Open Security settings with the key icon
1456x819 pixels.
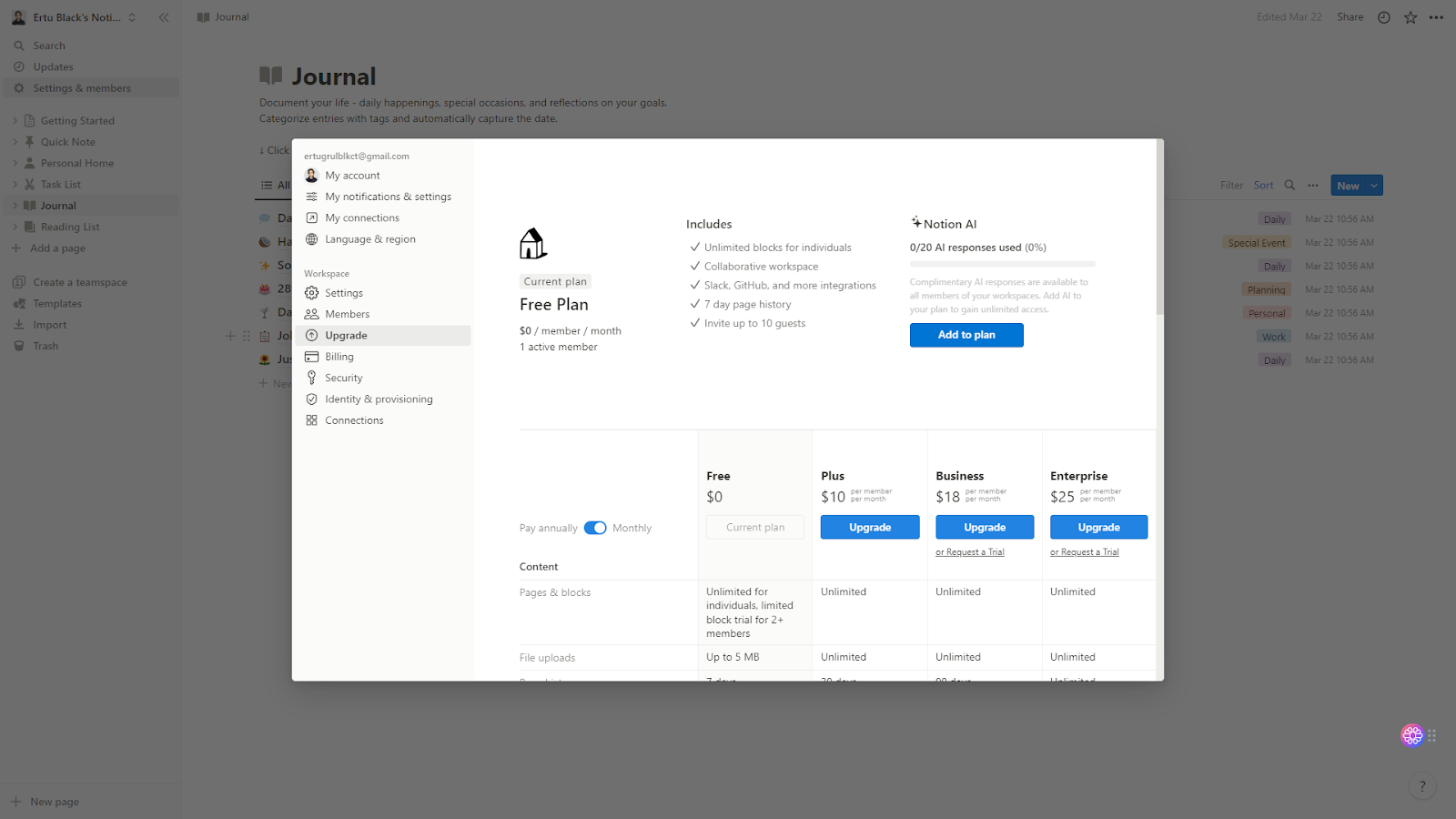point(383,378)
